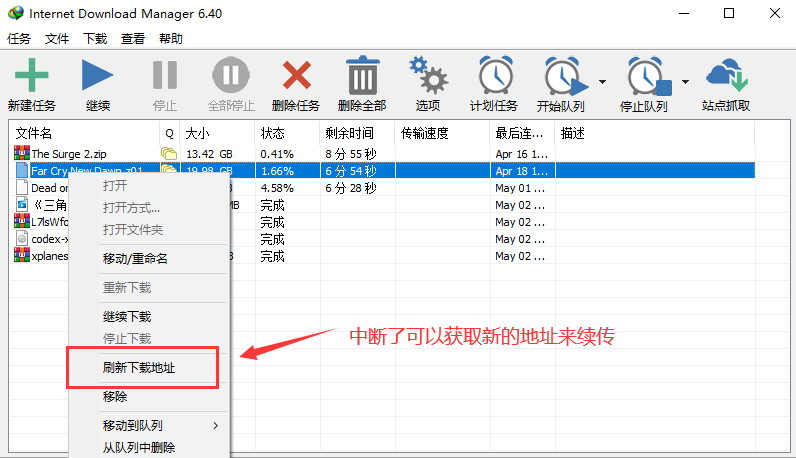Open the 下载 menu
Viewport: 796px width, 458px height.
tap(95, 39)
